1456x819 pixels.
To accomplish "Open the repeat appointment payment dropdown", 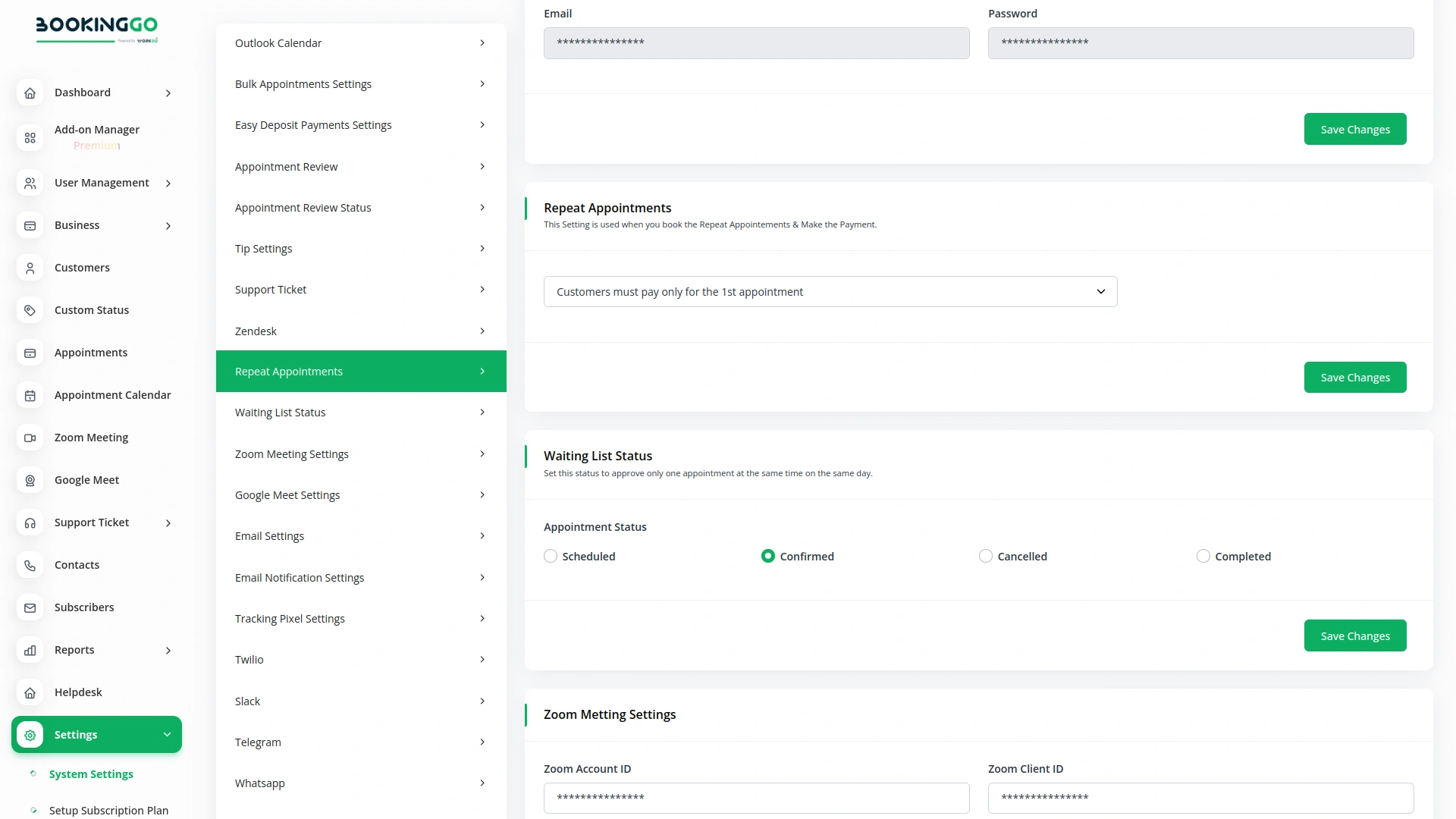I will [x=830, y=292].
